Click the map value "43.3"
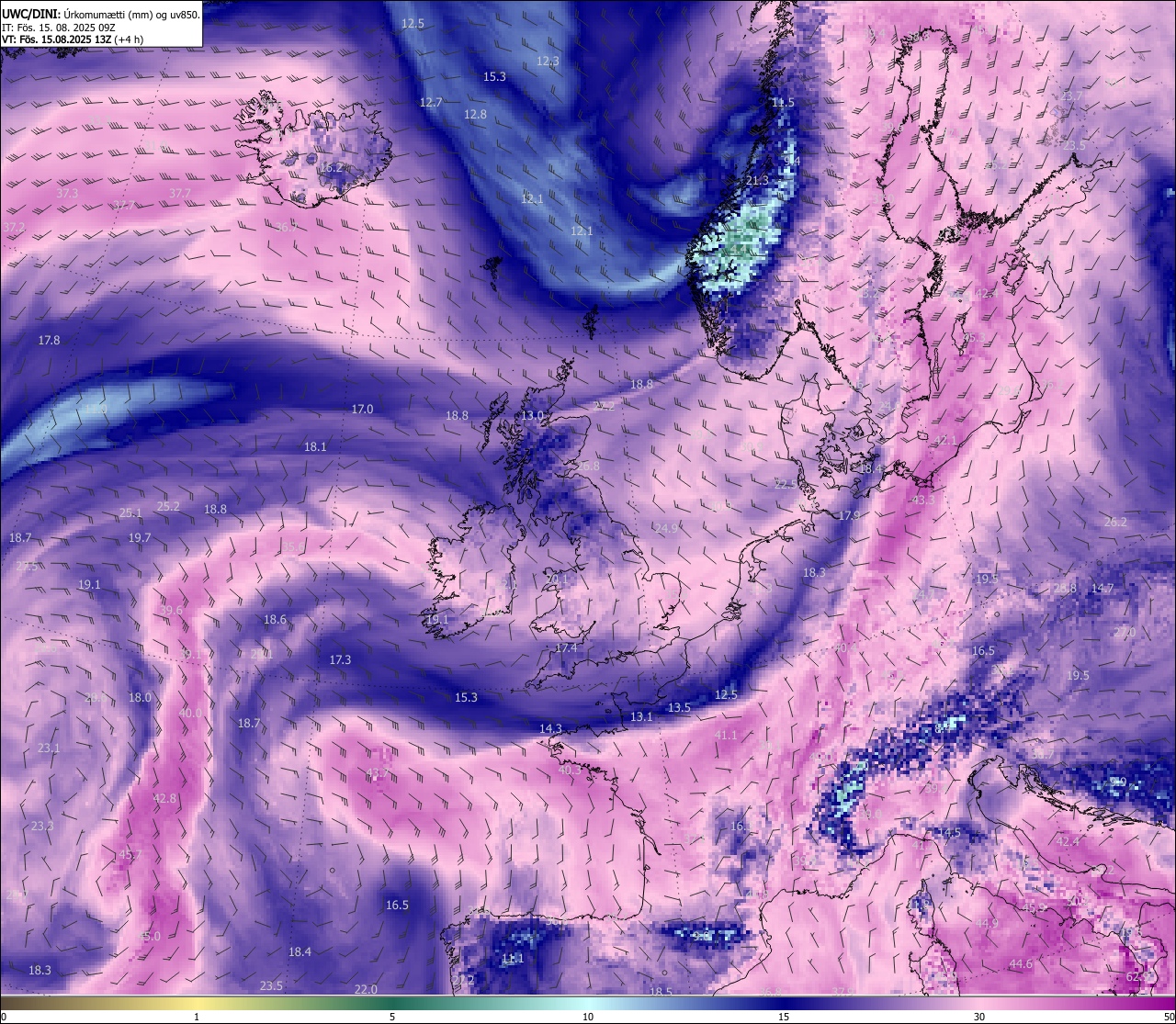 [922, 501]
